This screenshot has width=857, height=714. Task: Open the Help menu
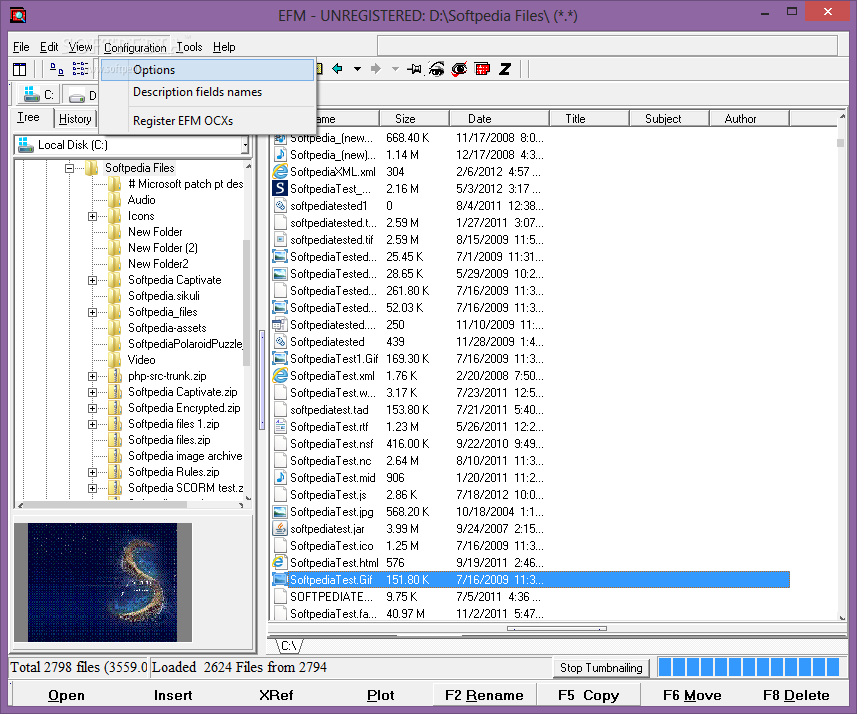(224, 47)
